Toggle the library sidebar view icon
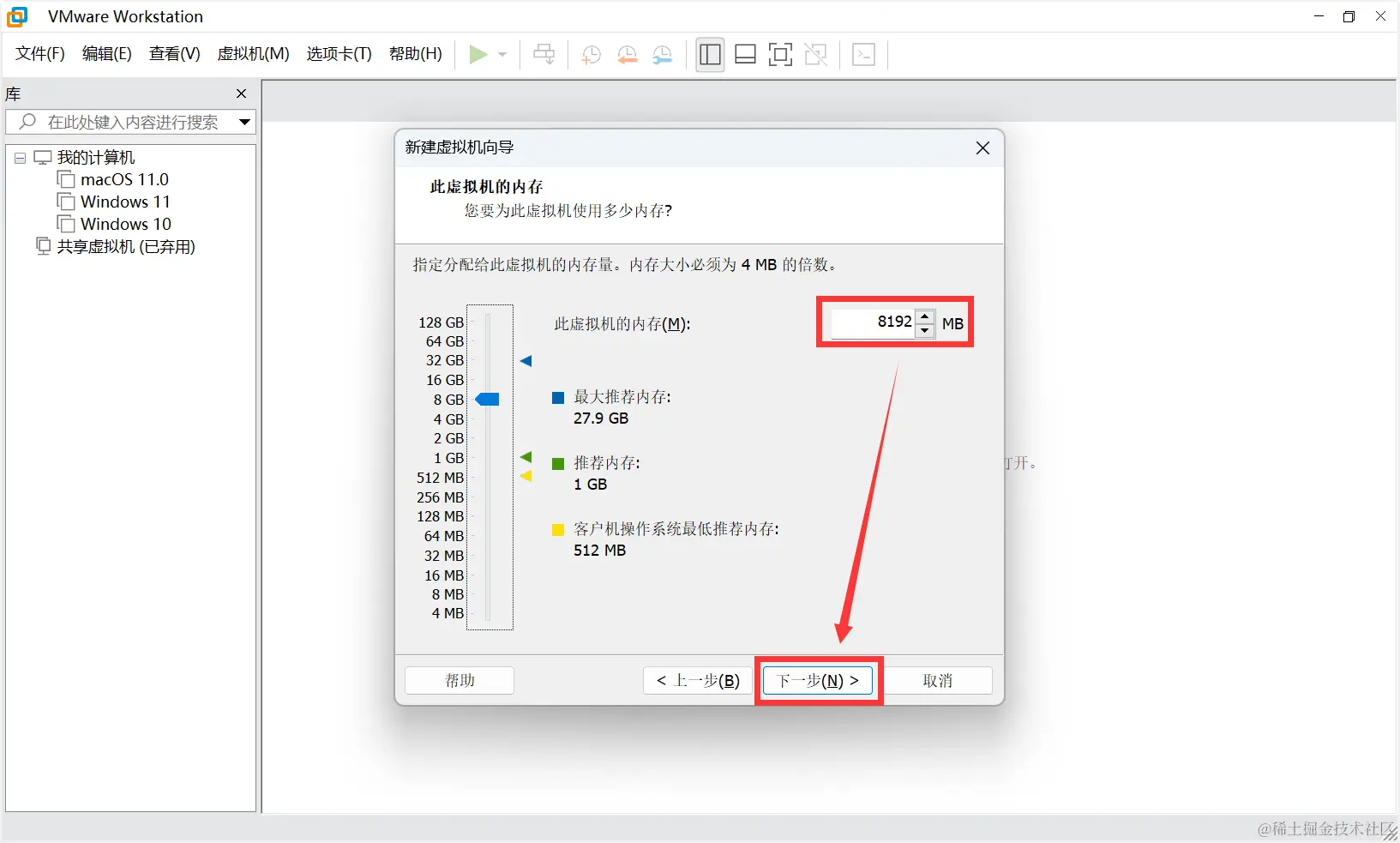 pyautogui.click(x=710, y=55)
